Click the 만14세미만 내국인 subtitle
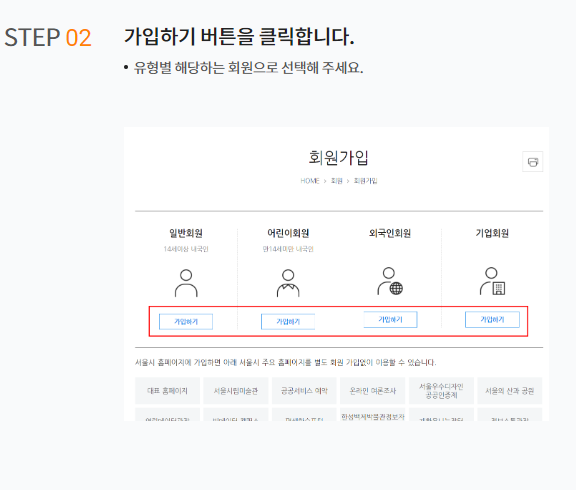Viewport: 576px width, 490px height. [x=288, y=249]
